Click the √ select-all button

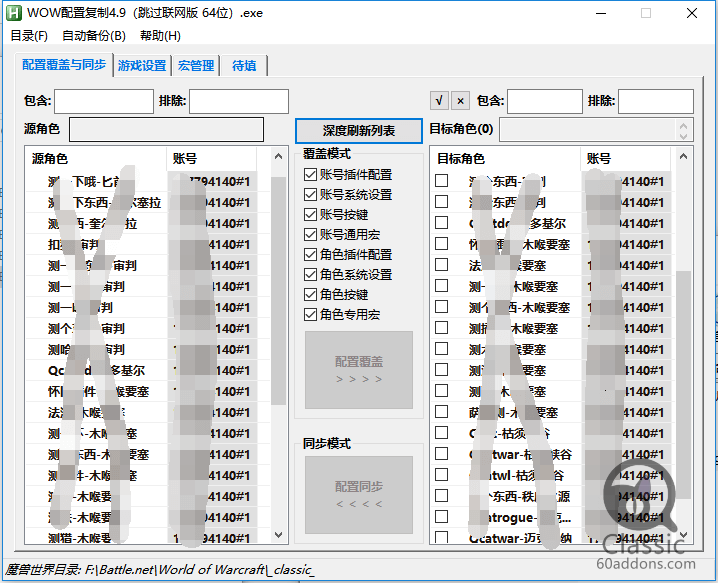pyautogui.click(x=439, y=101)
